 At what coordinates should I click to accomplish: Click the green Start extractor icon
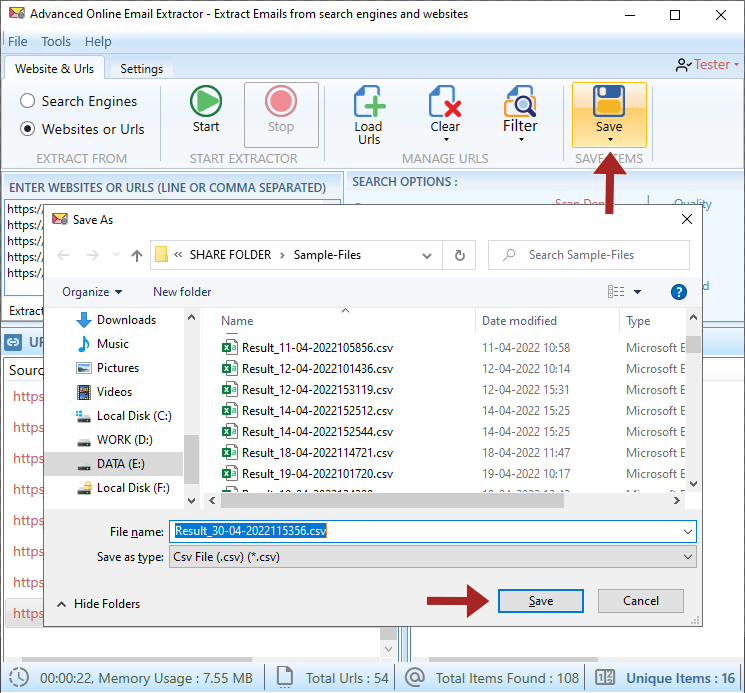click(206, 101)
